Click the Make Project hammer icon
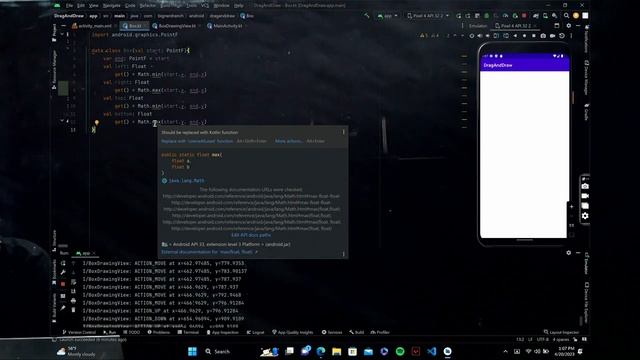This screenshot has height=360, width=640. click(367, 16)
